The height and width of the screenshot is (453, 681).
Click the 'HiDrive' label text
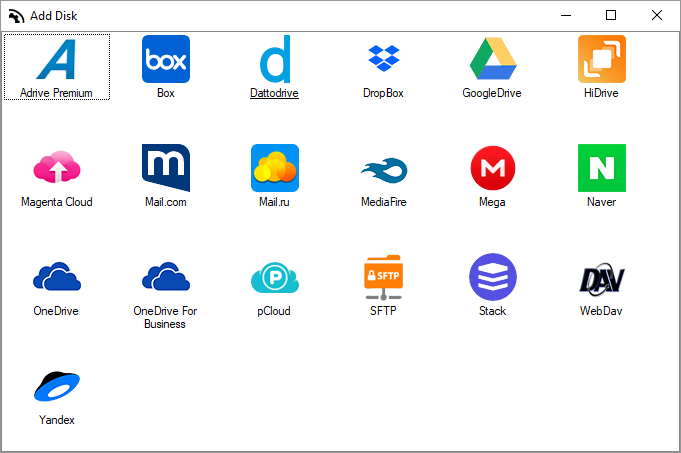click(601, 93)
